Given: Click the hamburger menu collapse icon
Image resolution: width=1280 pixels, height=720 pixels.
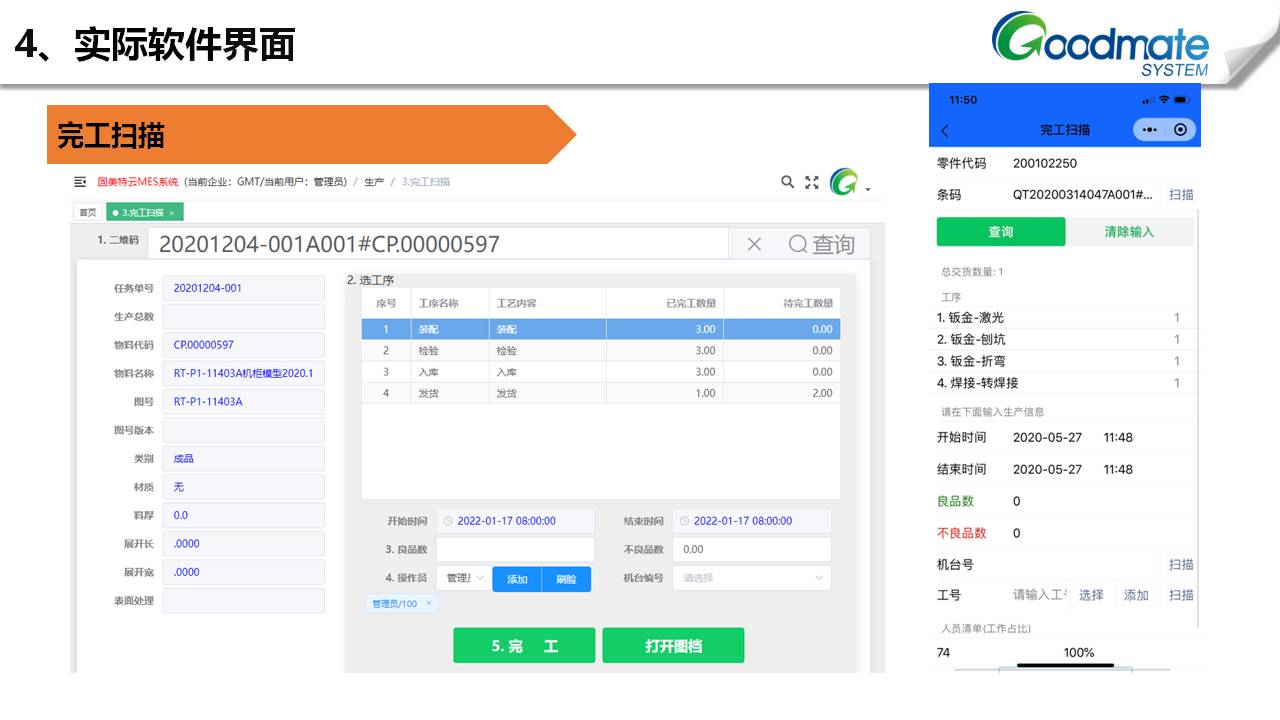Looking at the screenshot, I should 80,182.
